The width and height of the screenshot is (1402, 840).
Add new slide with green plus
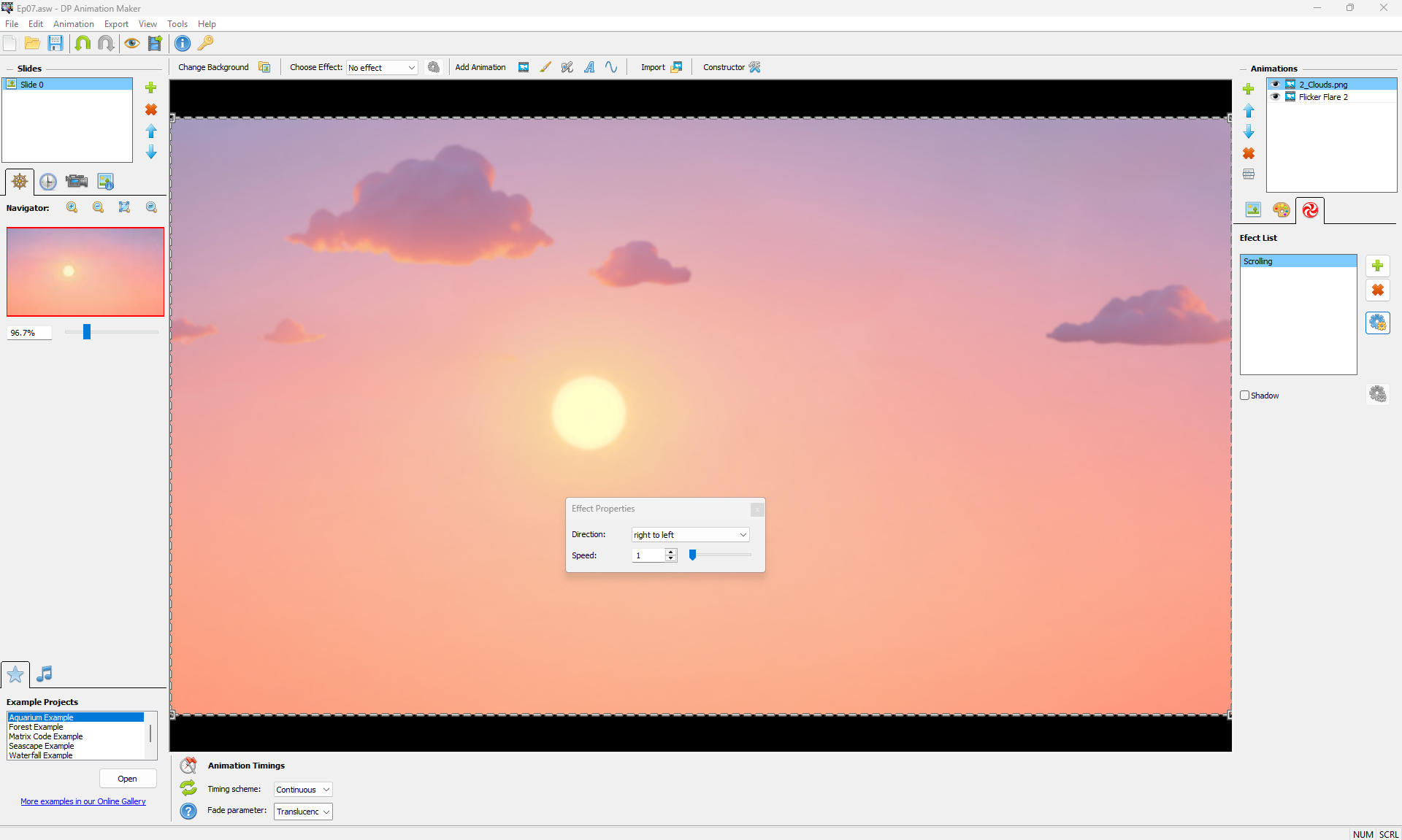[x=151, y=88]
